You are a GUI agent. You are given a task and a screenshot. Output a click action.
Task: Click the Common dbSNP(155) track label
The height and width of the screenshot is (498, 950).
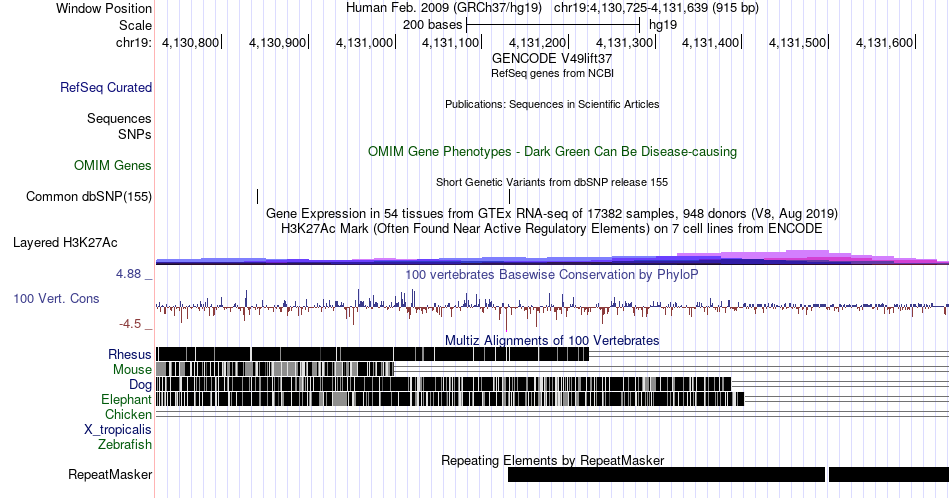[89, 196]
